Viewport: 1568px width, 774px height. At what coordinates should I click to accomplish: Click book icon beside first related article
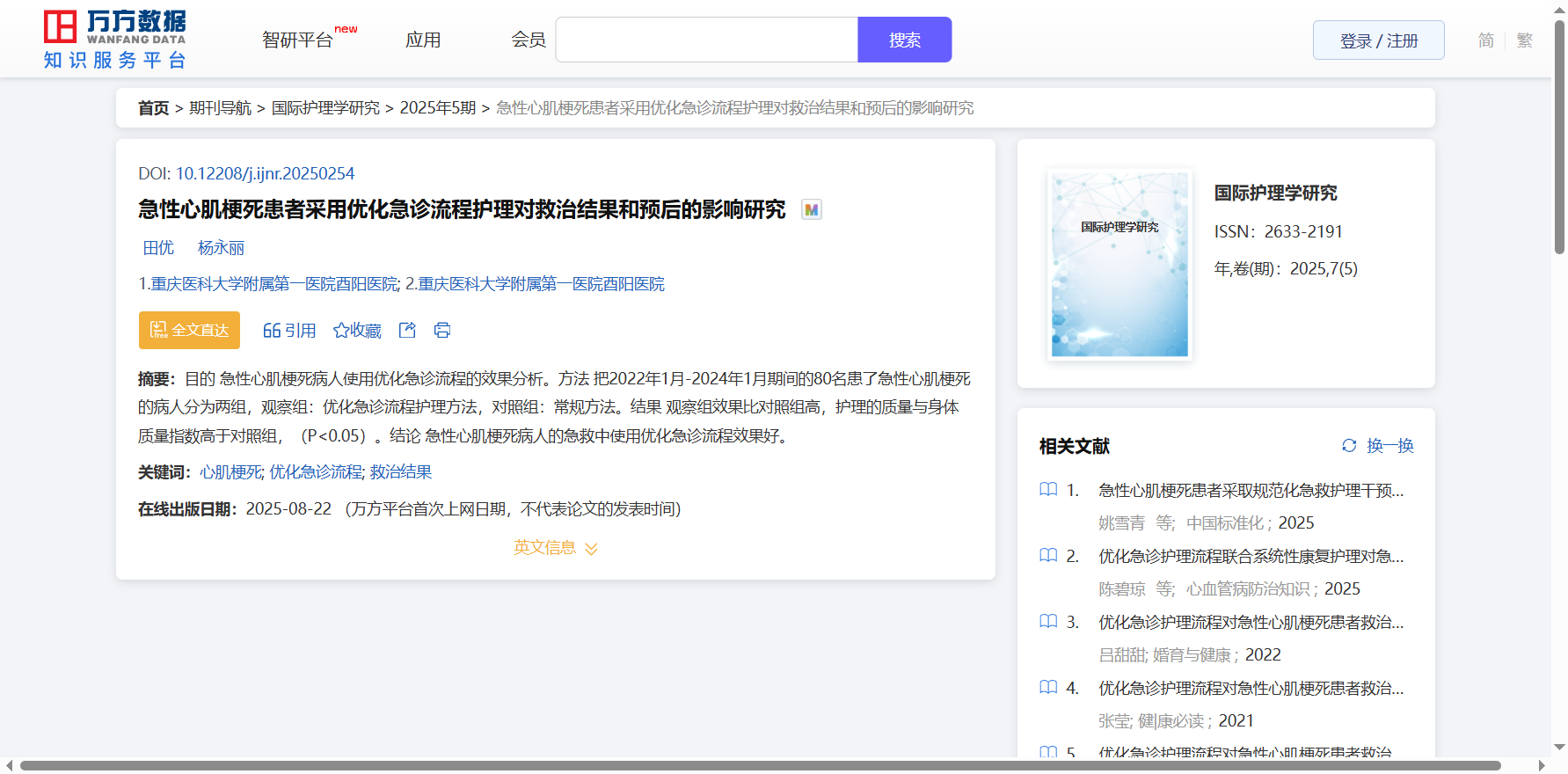pyautogui.click(x=1048, y=490)
